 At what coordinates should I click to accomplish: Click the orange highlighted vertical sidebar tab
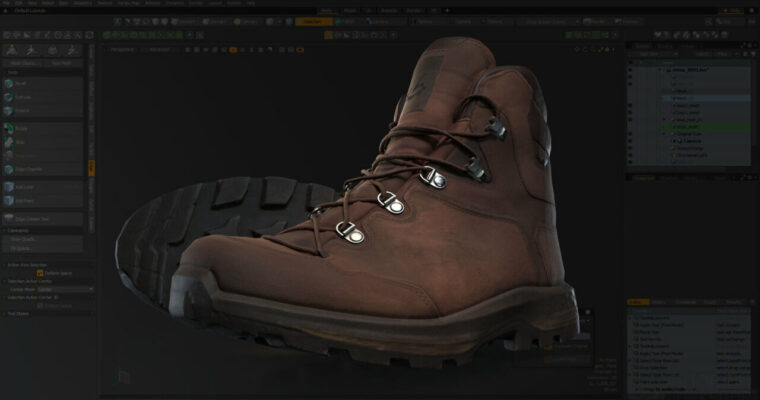point(92,168)
